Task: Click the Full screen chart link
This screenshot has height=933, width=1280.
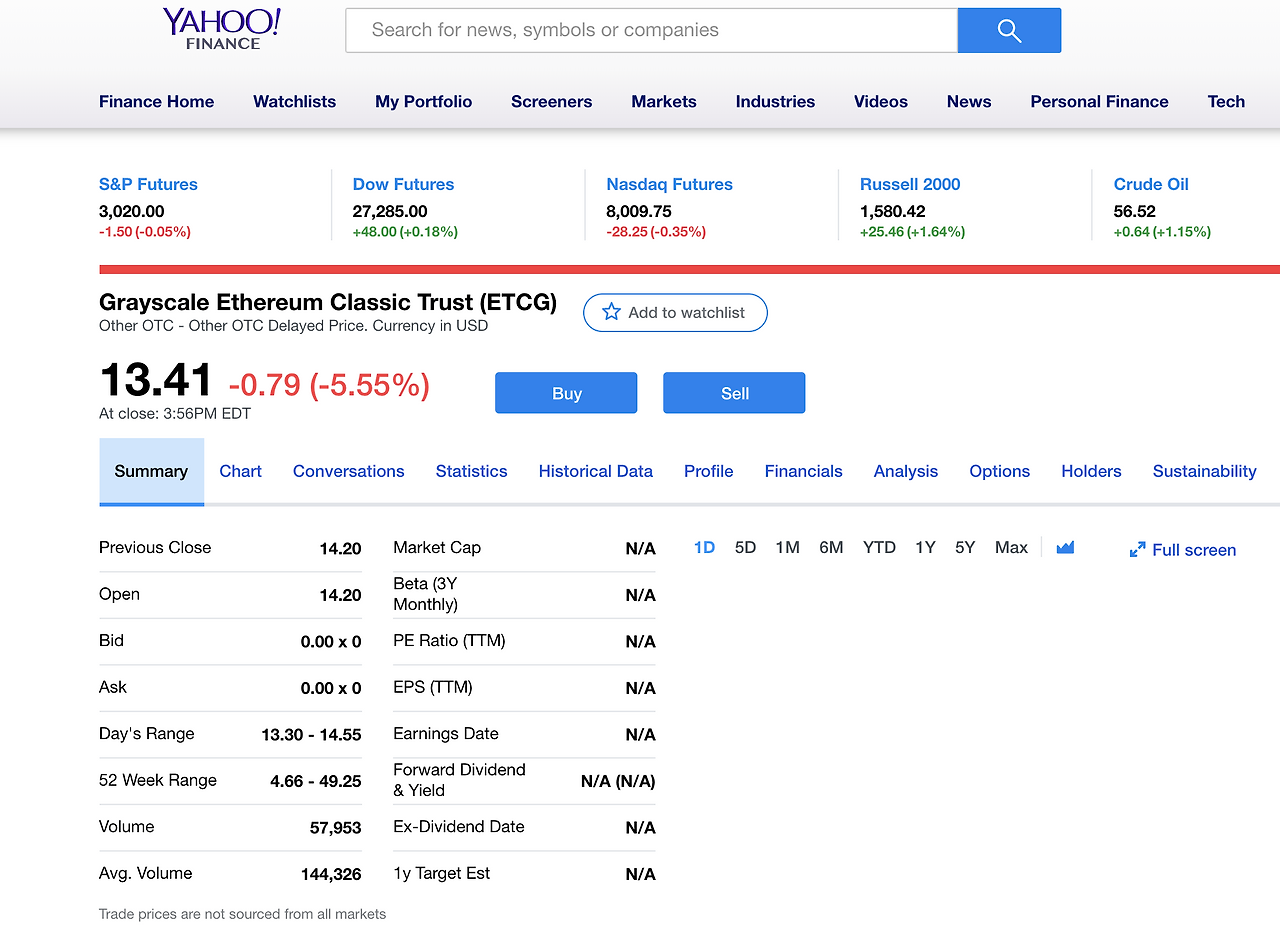Action: click(1183, 550)
